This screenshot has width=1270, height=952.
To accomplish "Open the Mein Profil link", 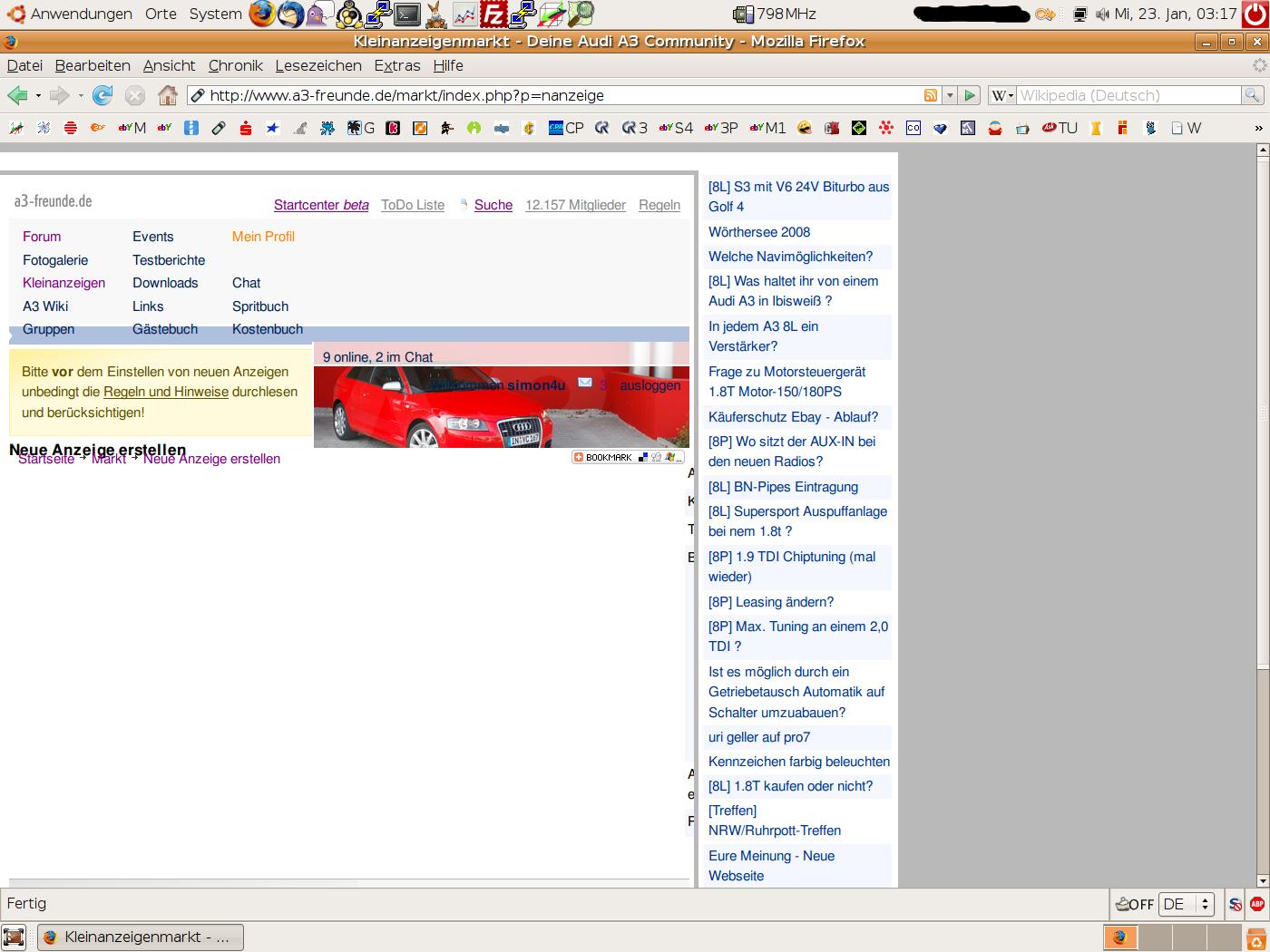I will [263, 237].
